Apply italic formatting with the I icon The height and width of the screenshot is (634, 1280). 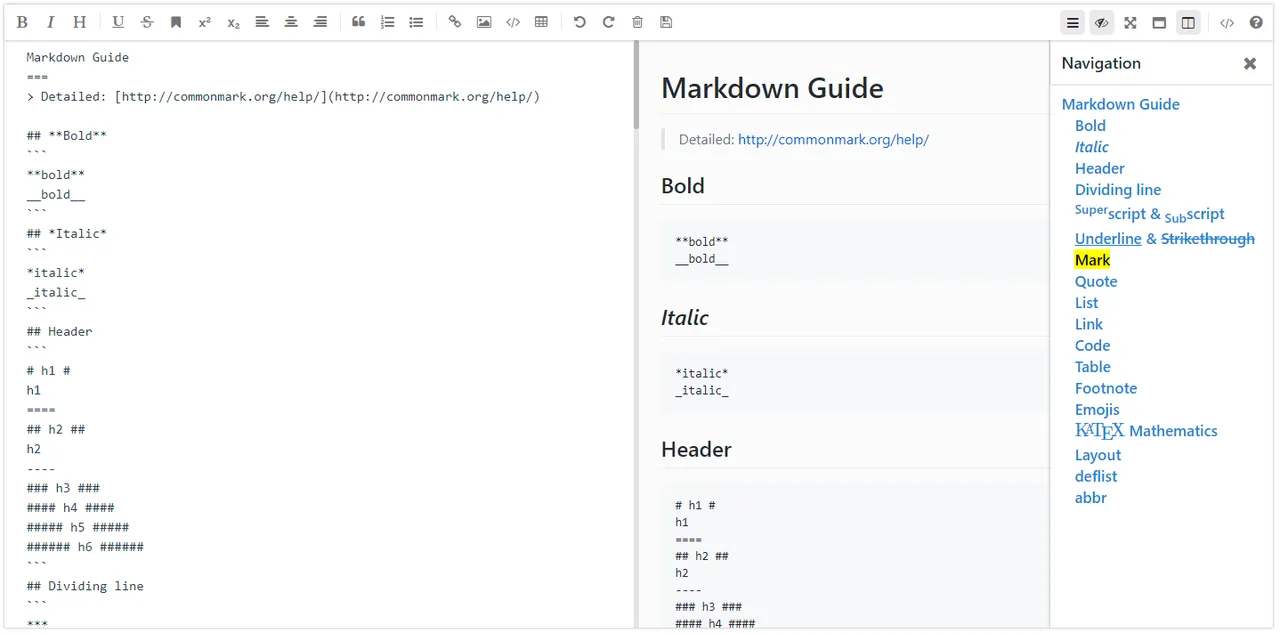pyautogui.click(x=51, y=22)
